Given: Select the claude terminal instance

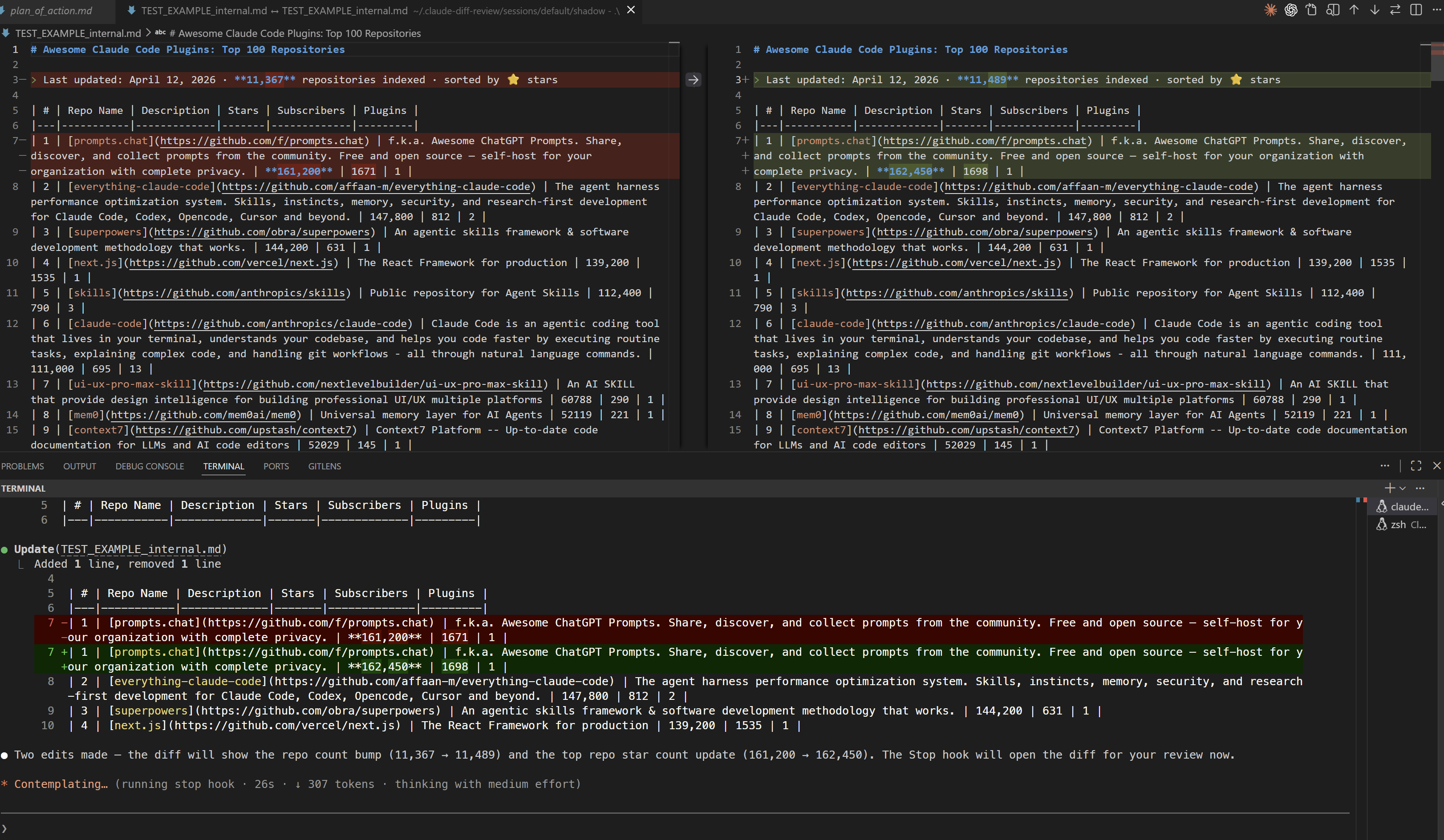Looking at the screenshot, I should [x=1403, y=506].
